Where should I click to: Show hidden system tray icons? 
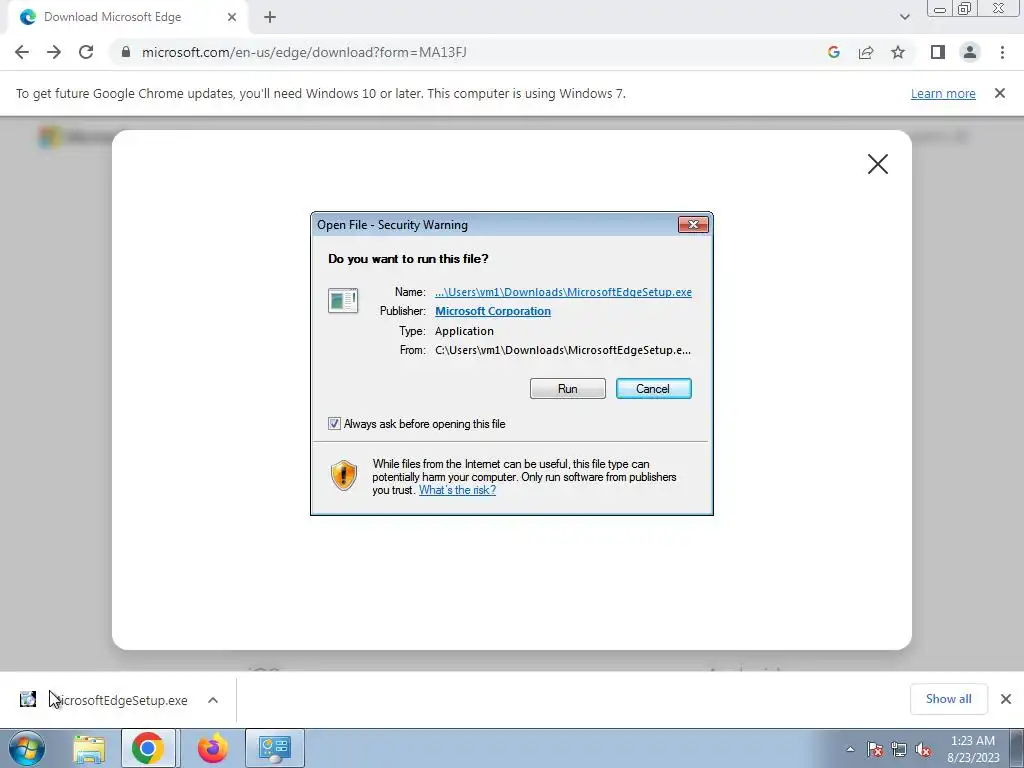tap(850, 749)
